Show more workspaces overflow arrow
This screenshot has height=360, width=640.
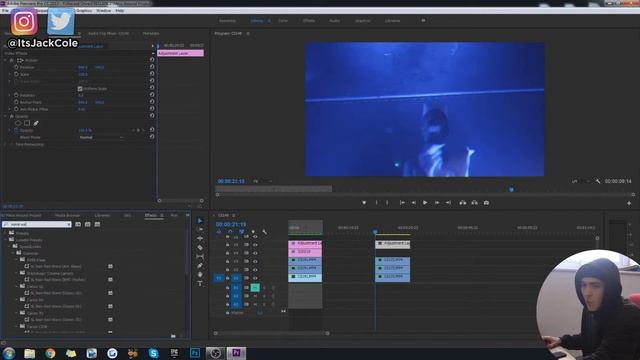pyautogui.click(x=423, y=20)
